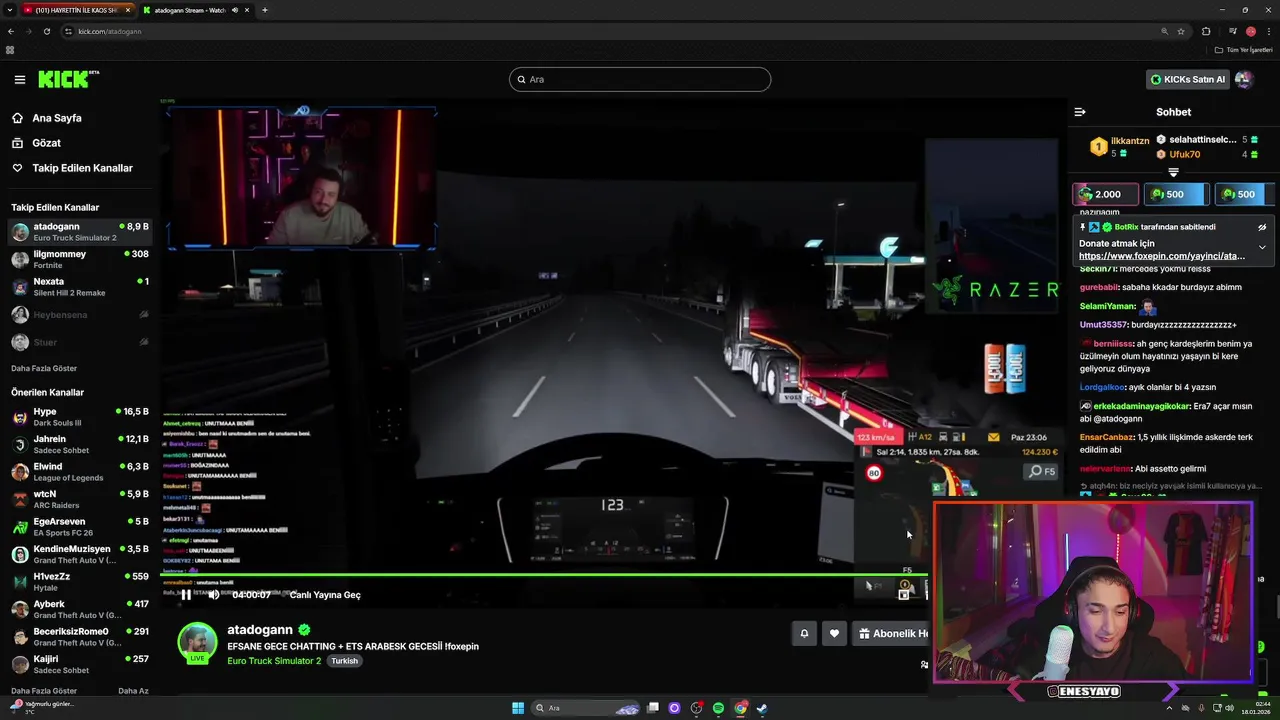The width and height of the screenshot is (1280, 720).
Task: Click the KICKs Satın Al button
Action: [1187, 79]
